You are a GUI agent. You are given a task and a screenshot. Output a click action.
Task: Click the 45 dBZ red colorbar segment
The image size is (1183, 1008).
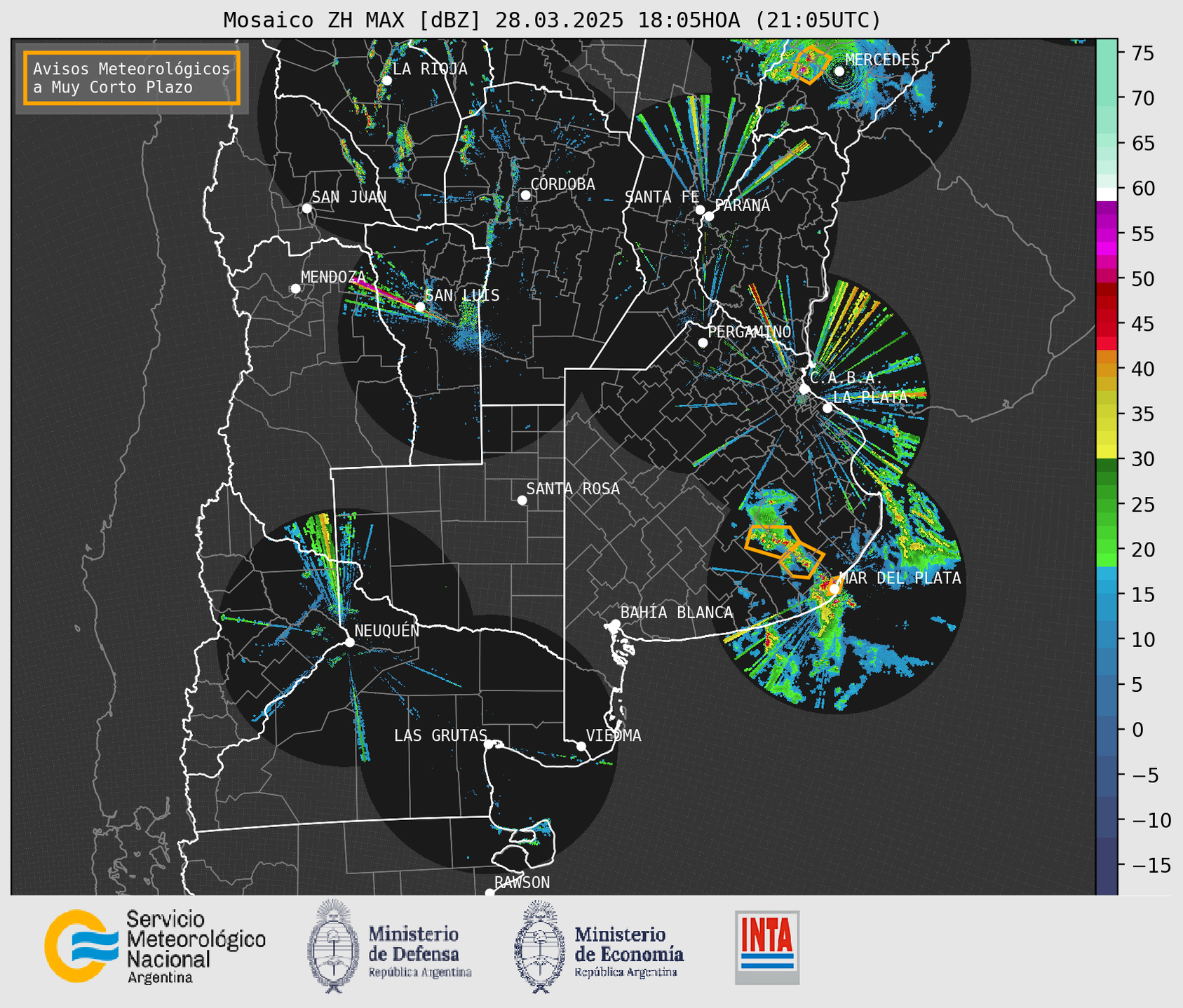1107,324
